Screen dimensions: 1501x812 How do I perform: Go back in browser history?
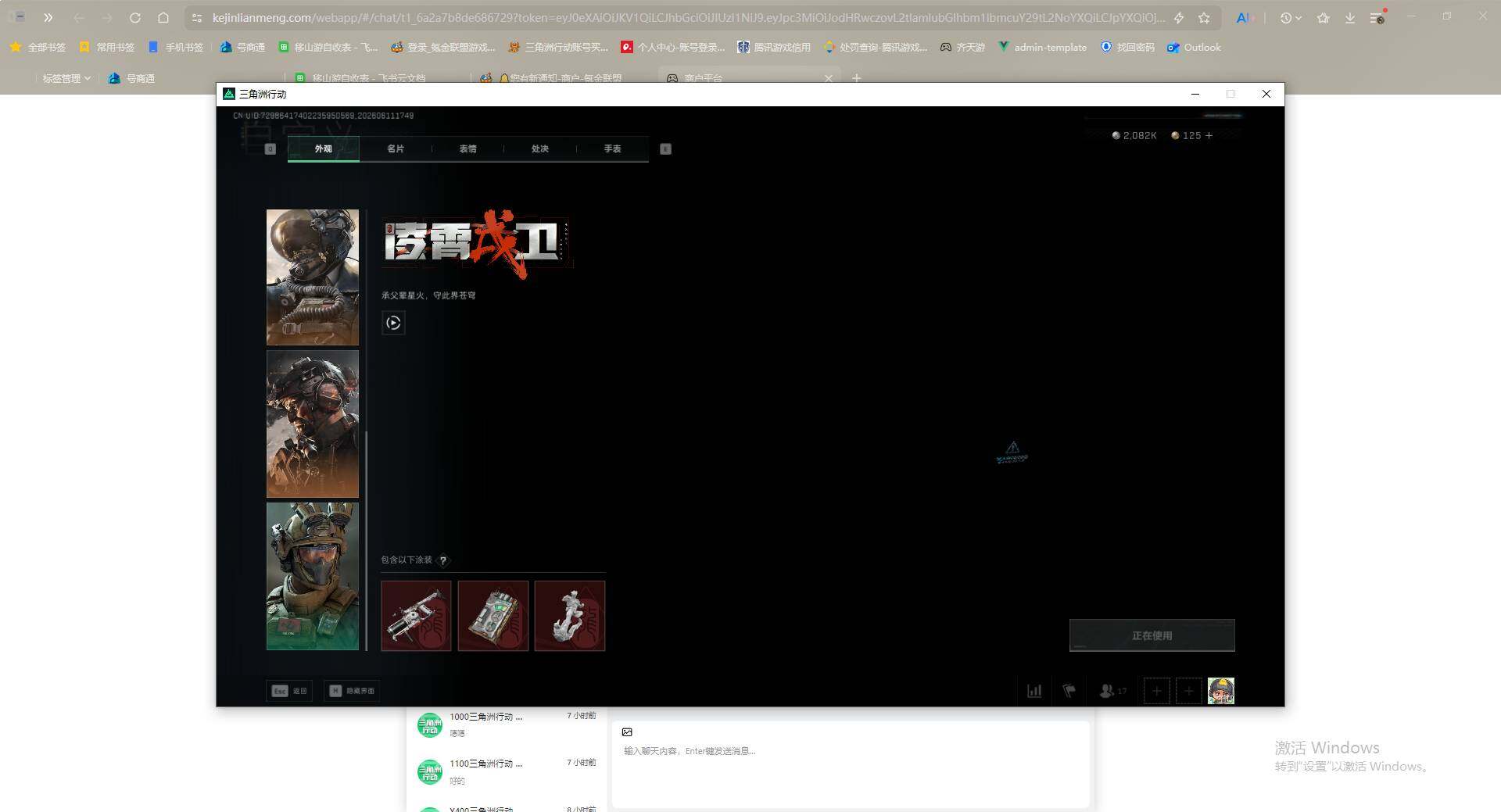[79, 17]
